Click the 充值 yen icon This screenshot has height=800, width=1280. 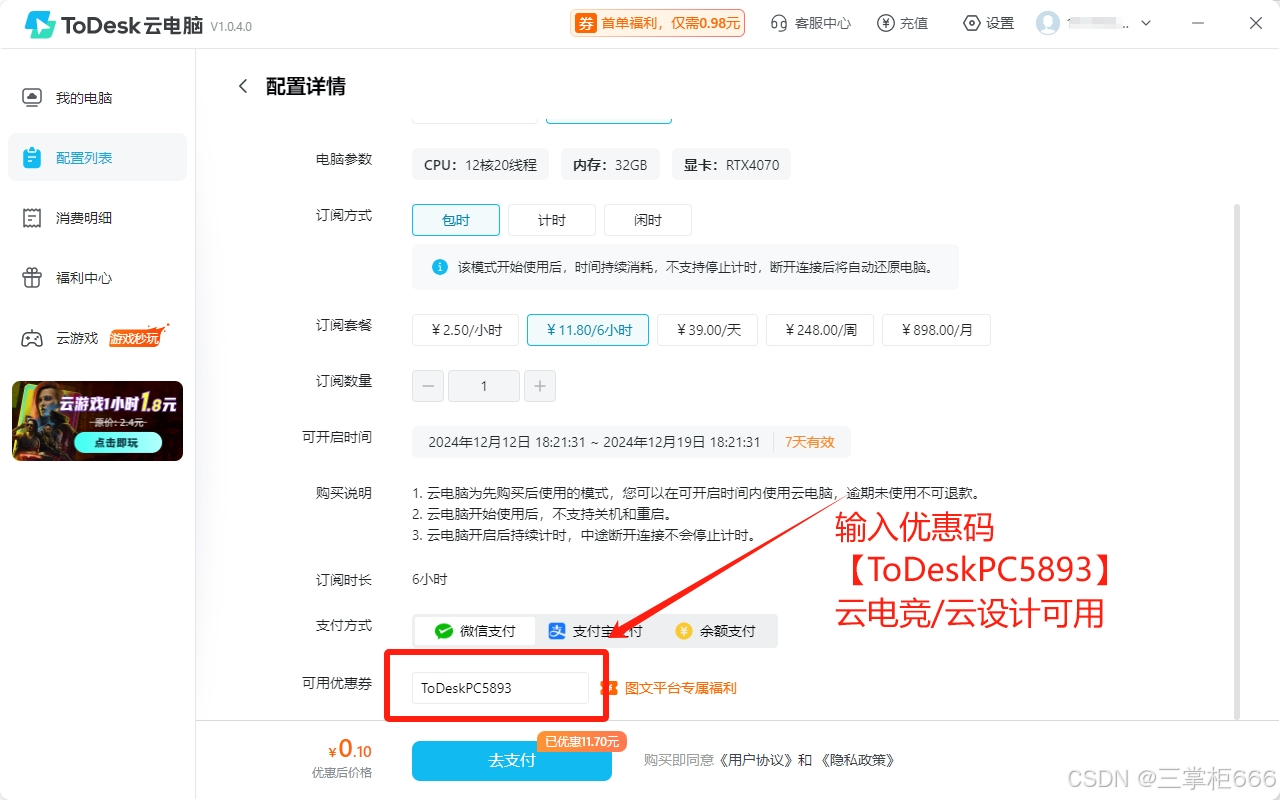pos(885,23)
